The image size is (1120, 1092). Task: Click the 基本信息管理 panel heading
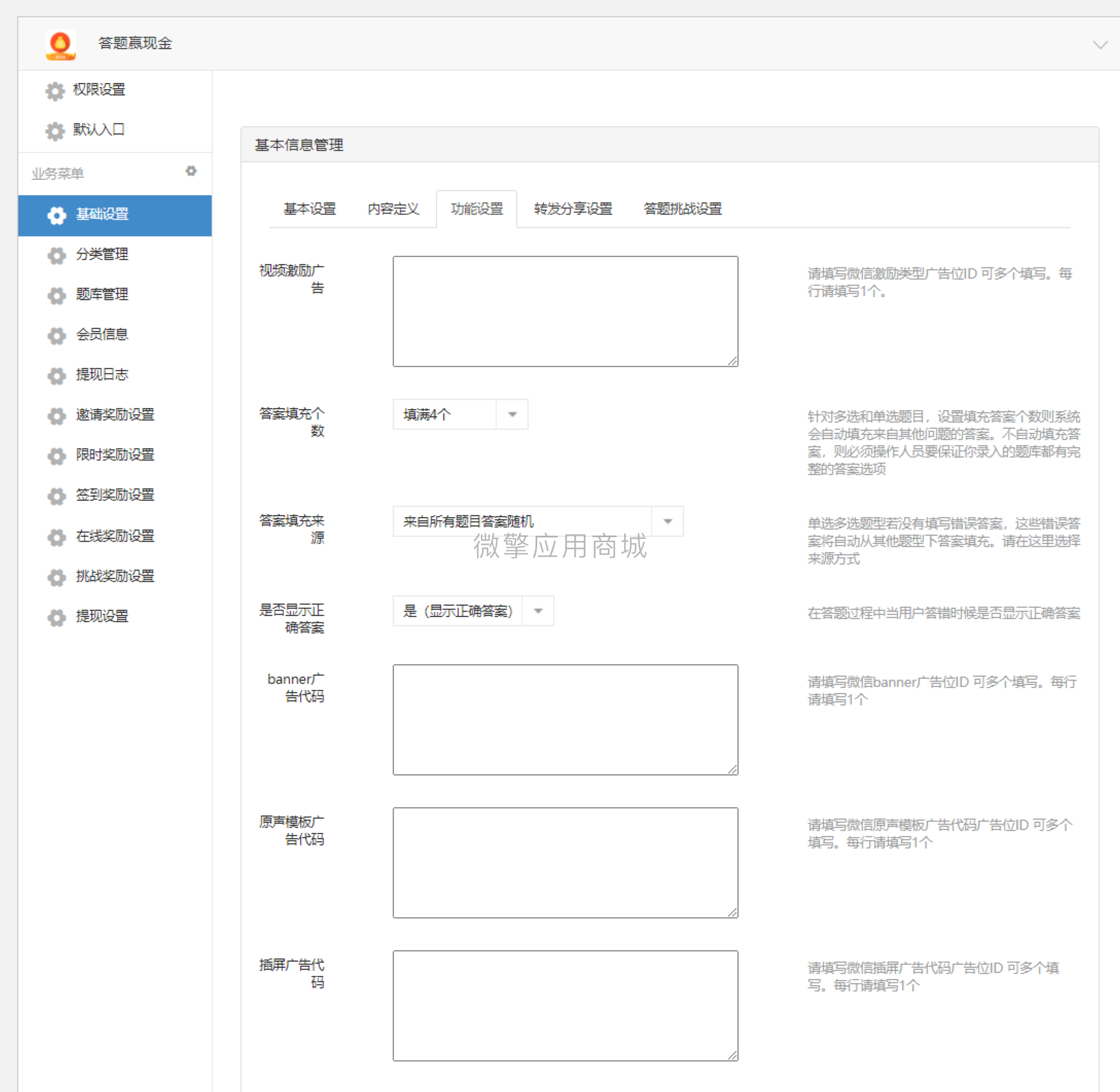pyautogui.click(x=299, y=145)
